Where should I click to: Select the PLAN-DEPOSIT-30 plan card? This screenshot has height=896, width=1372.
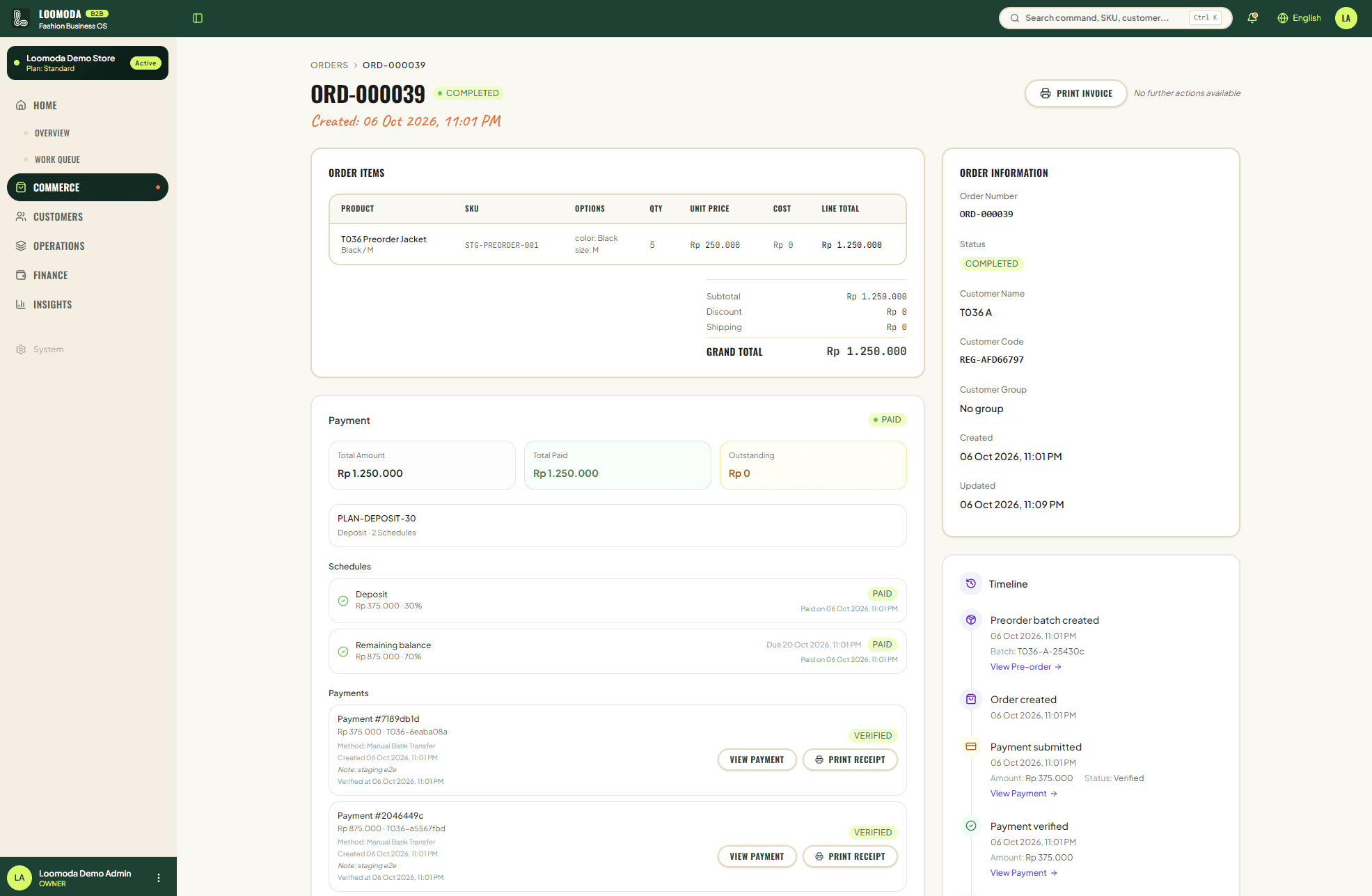click(617, 526)
